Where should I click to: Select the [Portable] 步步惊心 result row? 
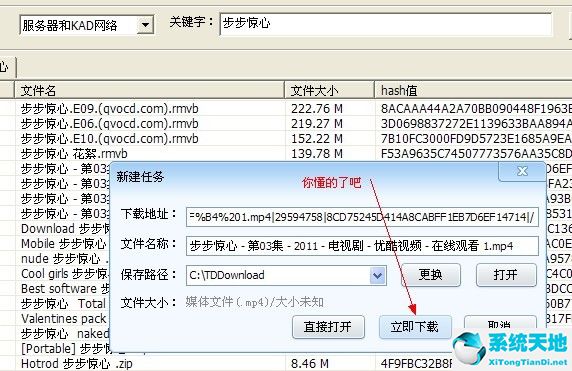(65, 348)
